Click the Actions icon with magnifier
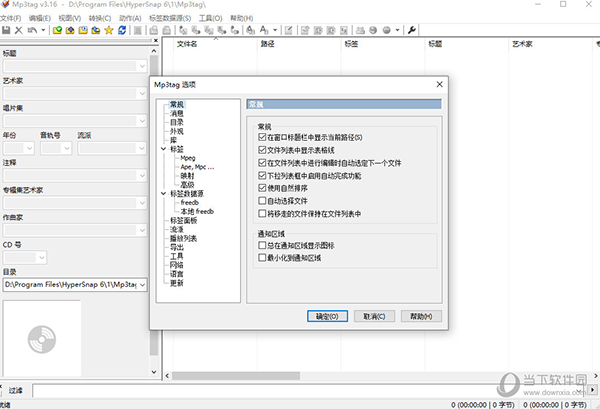 [x=250, y=30]
